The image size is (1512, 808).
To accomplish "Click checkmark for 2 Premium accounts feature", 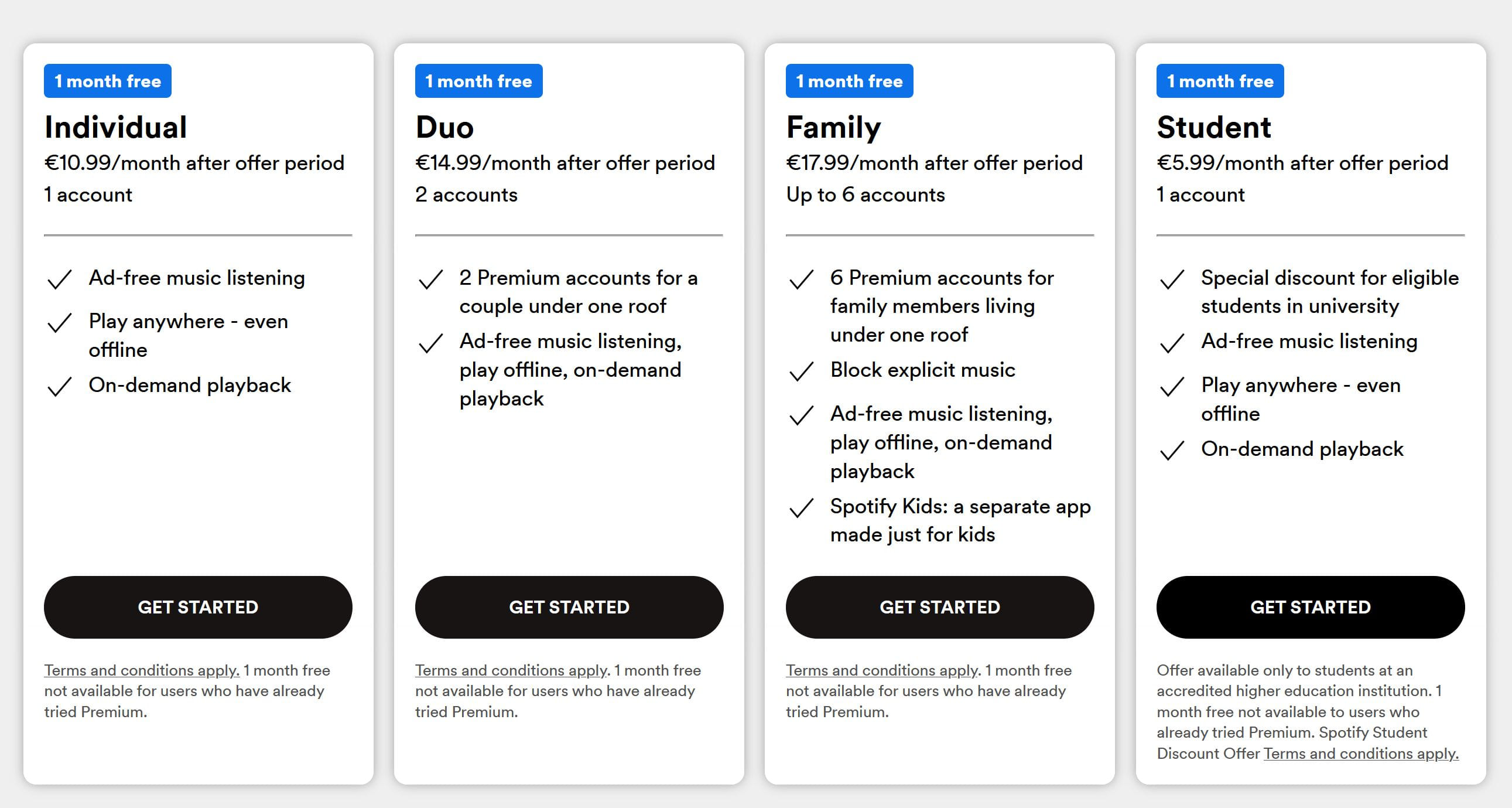I will pos(430,279).
